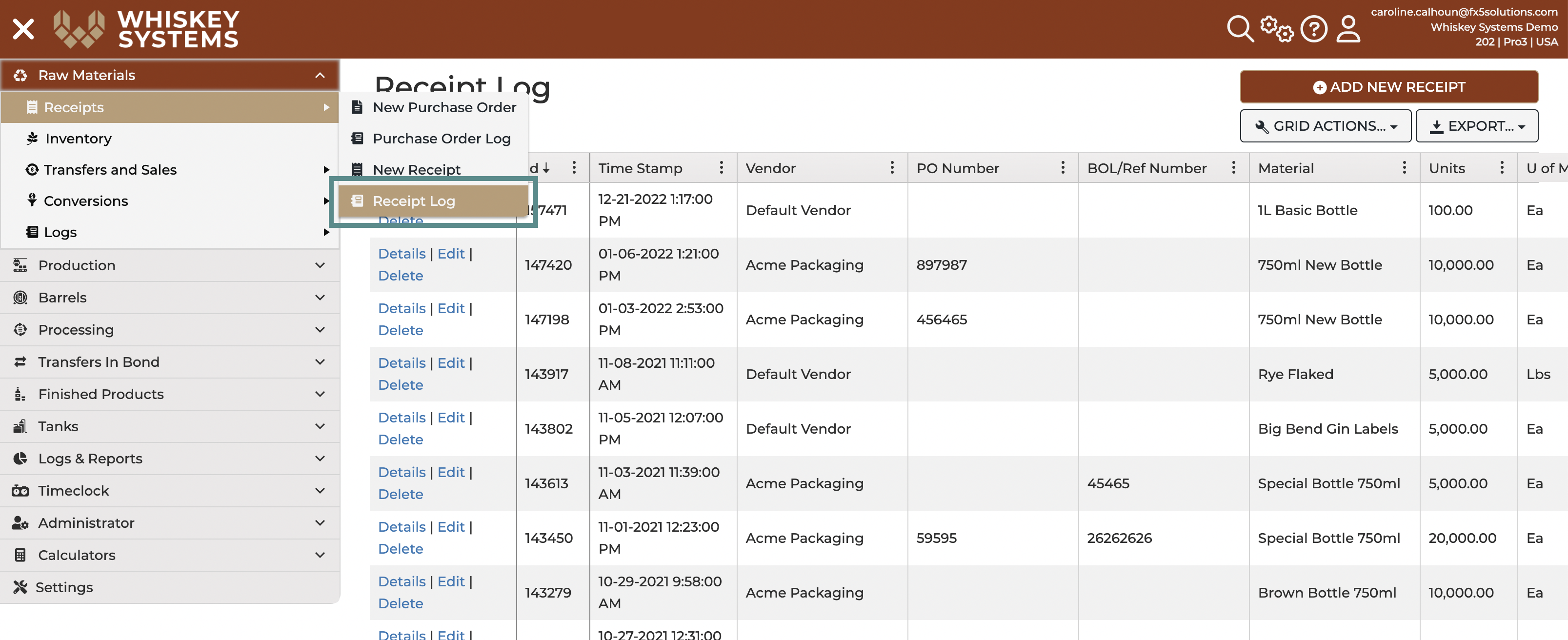Open Details for receipt 147420

coord(402,254)
